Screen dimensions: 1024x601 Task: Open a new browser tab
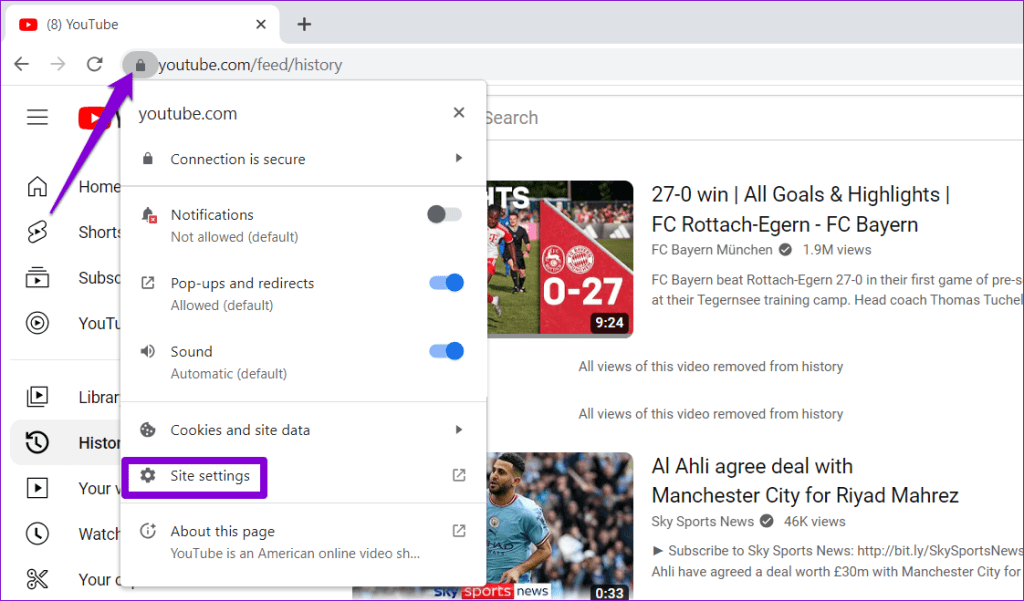(304, 24)
